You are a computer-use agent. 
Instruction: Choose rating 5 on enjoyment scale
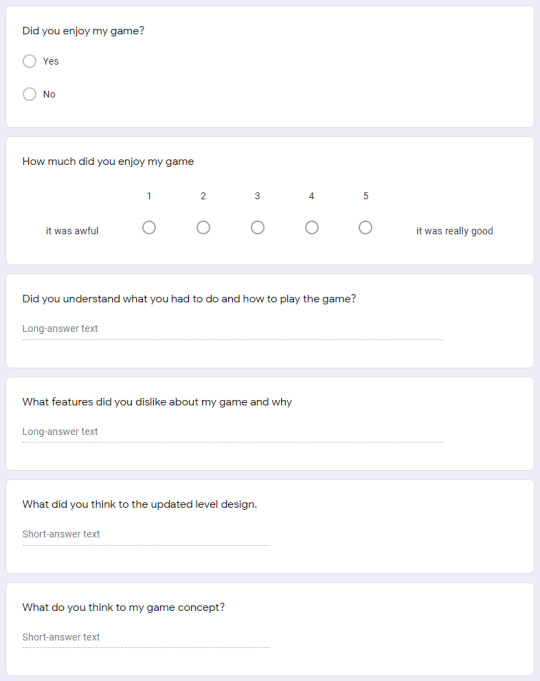(365, 228)
